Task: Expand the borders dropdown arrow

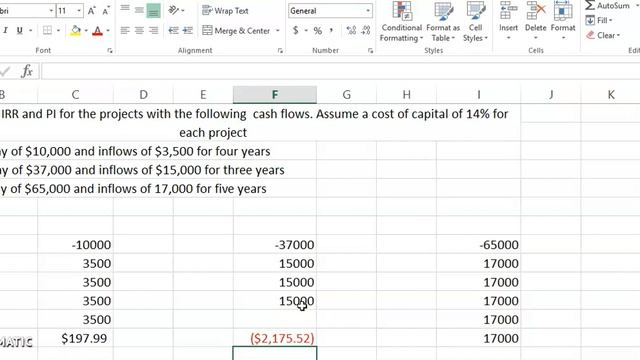Action: point(58,31)
